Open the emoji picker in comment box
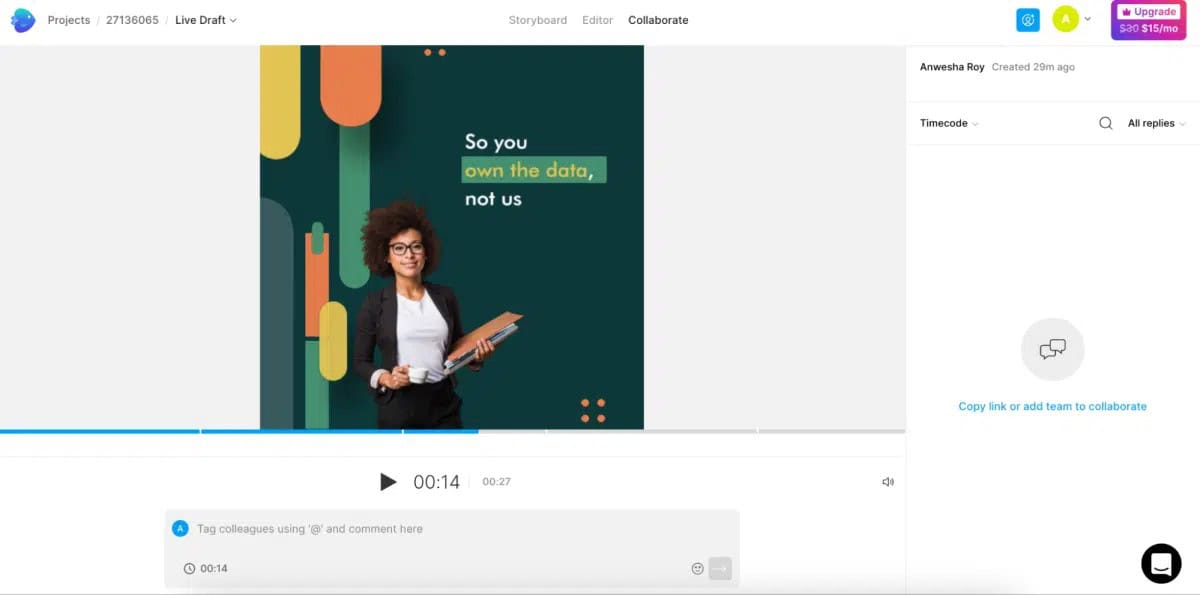This screenshot has width=1200, height=595. coord(697,568)
